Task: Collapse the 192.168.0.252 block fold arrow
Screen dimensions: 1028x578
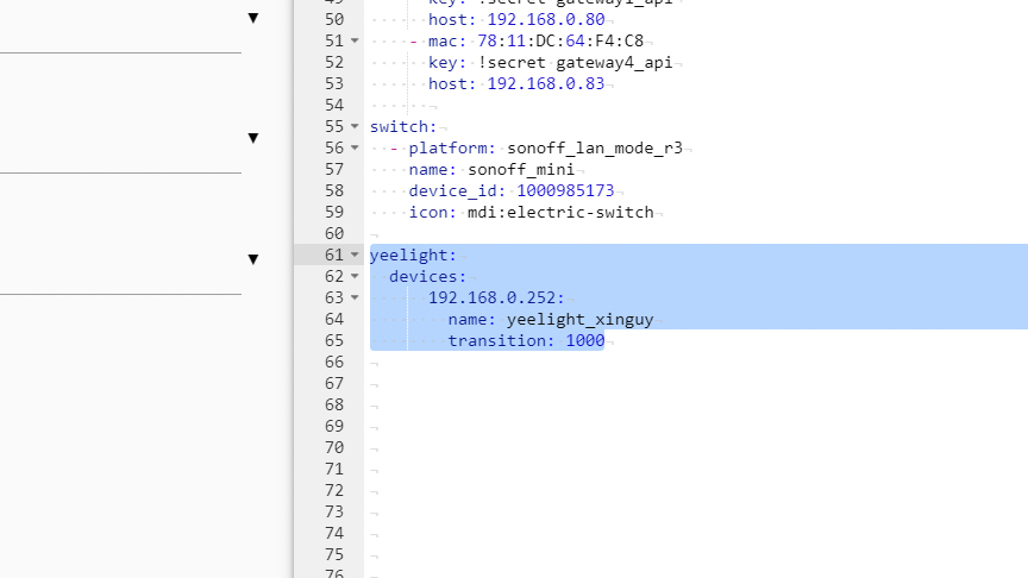Action: (355, 298)
